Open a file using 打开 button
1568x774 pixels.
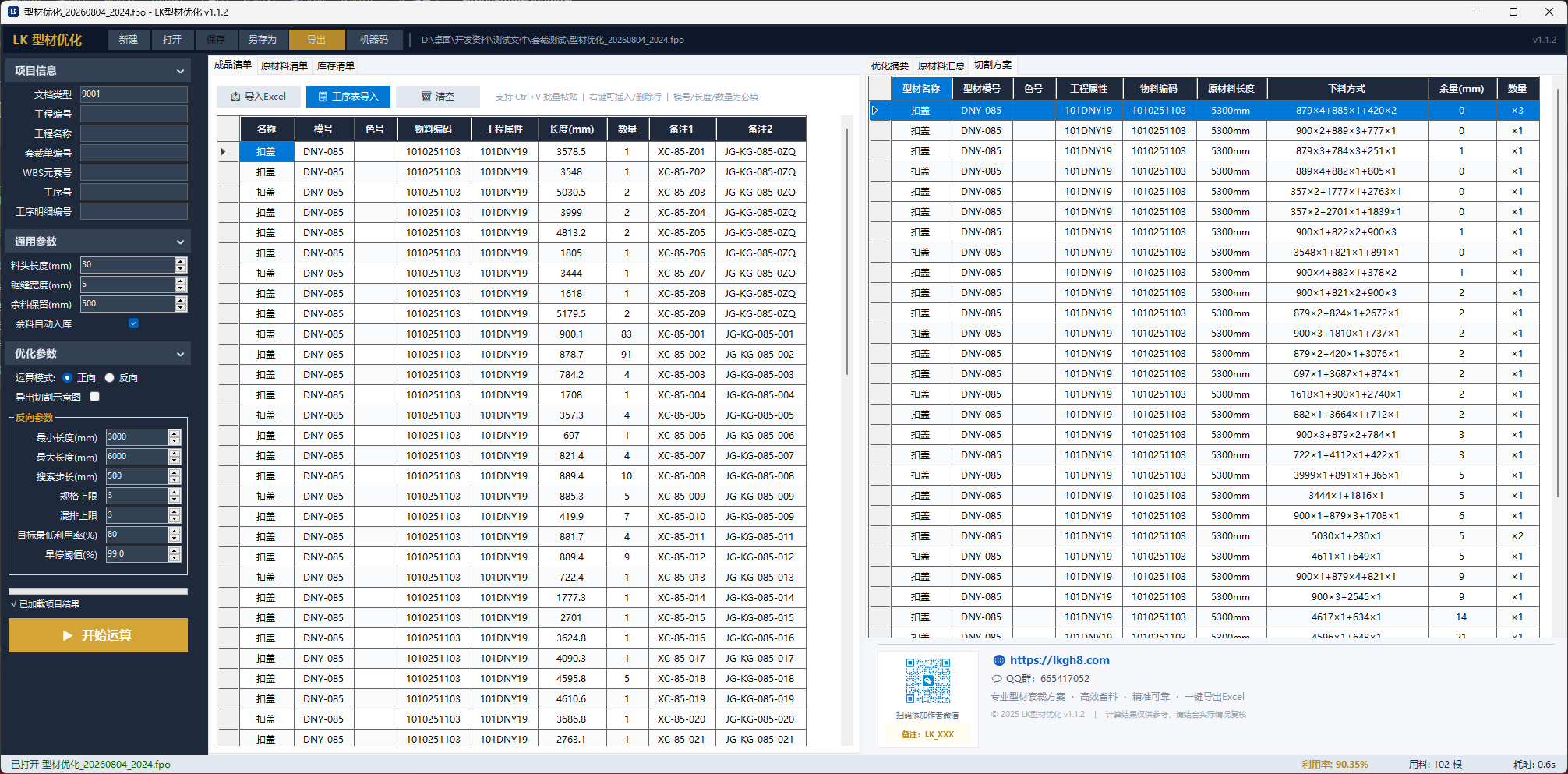pos(172,40)
